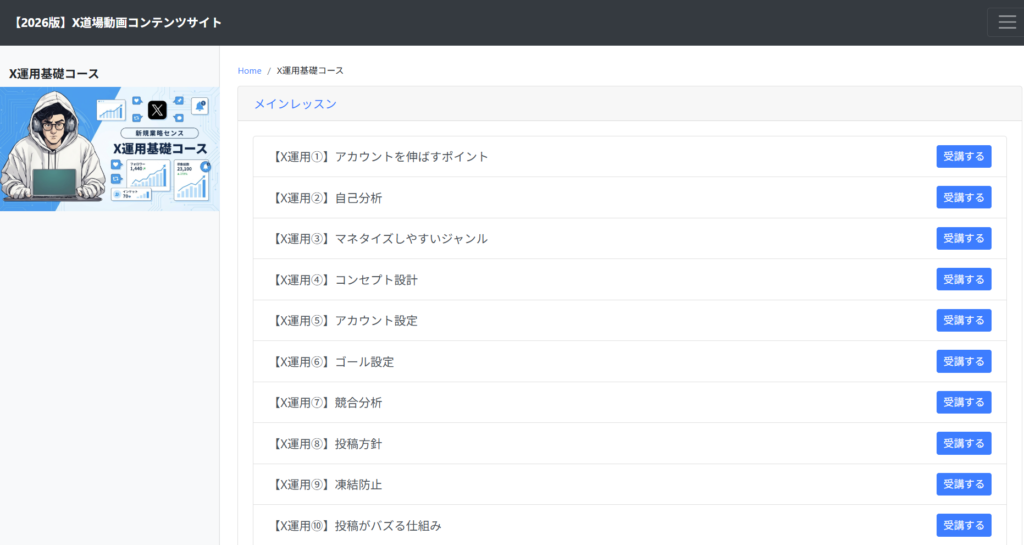
Task: Click 受講する next to コンセプト設計
Action: pos(963,279)
